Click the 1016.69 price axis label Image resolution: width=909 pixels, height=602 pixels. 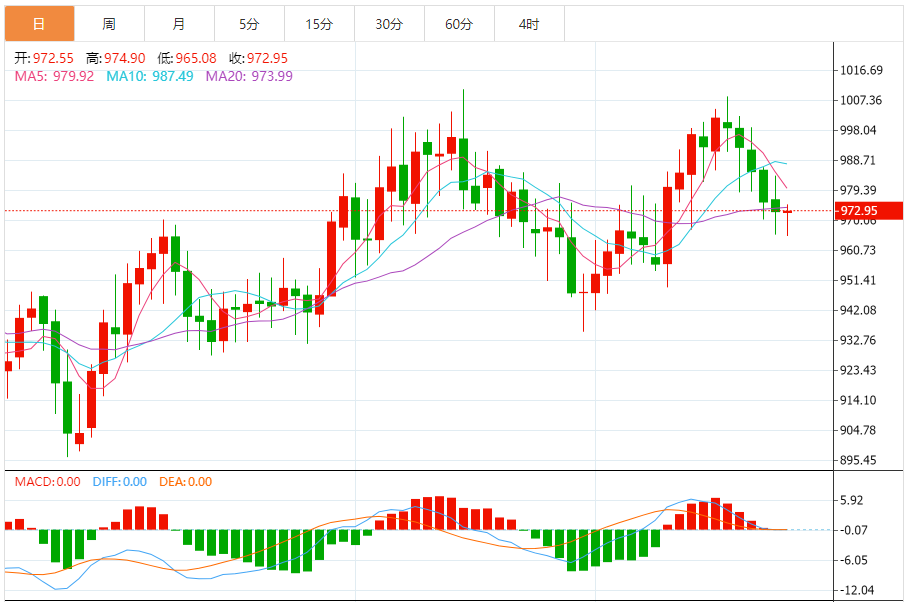tap(861, 70)
